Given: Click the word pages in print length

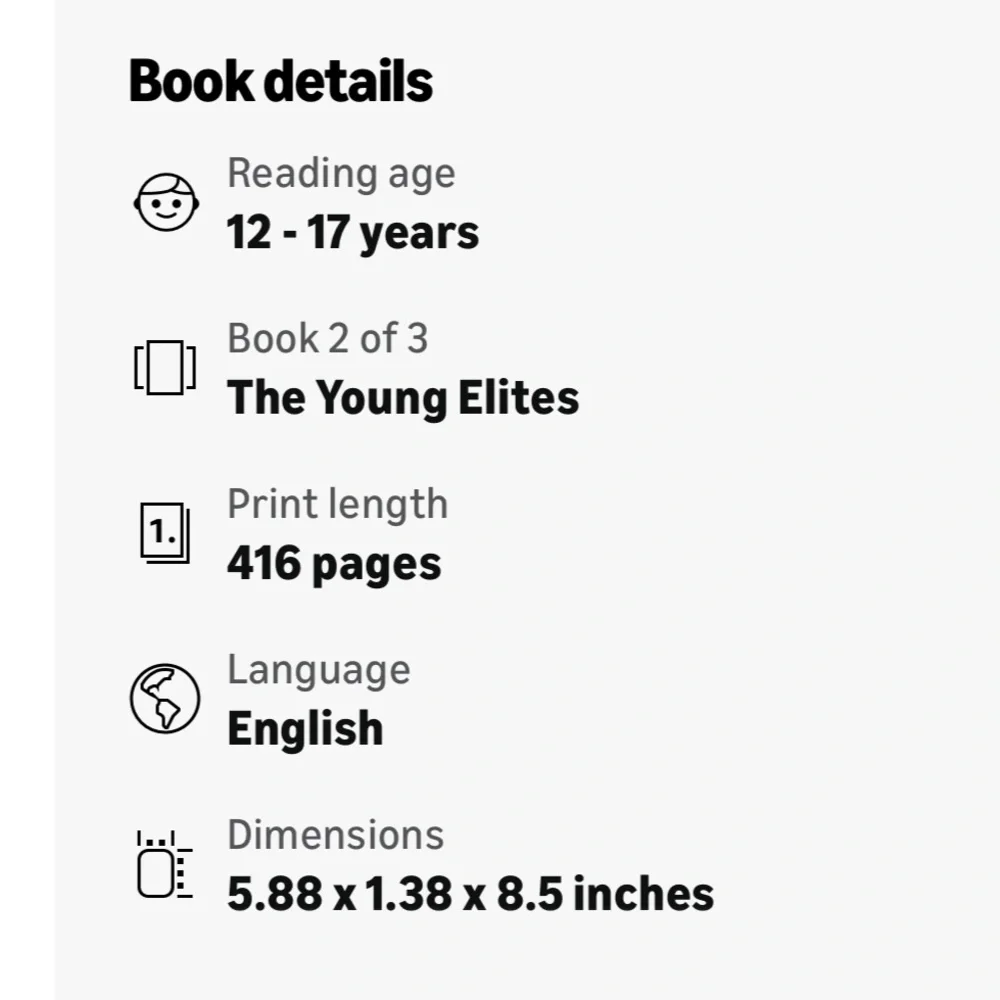Looking at the screenshot, I should point(376,566).
